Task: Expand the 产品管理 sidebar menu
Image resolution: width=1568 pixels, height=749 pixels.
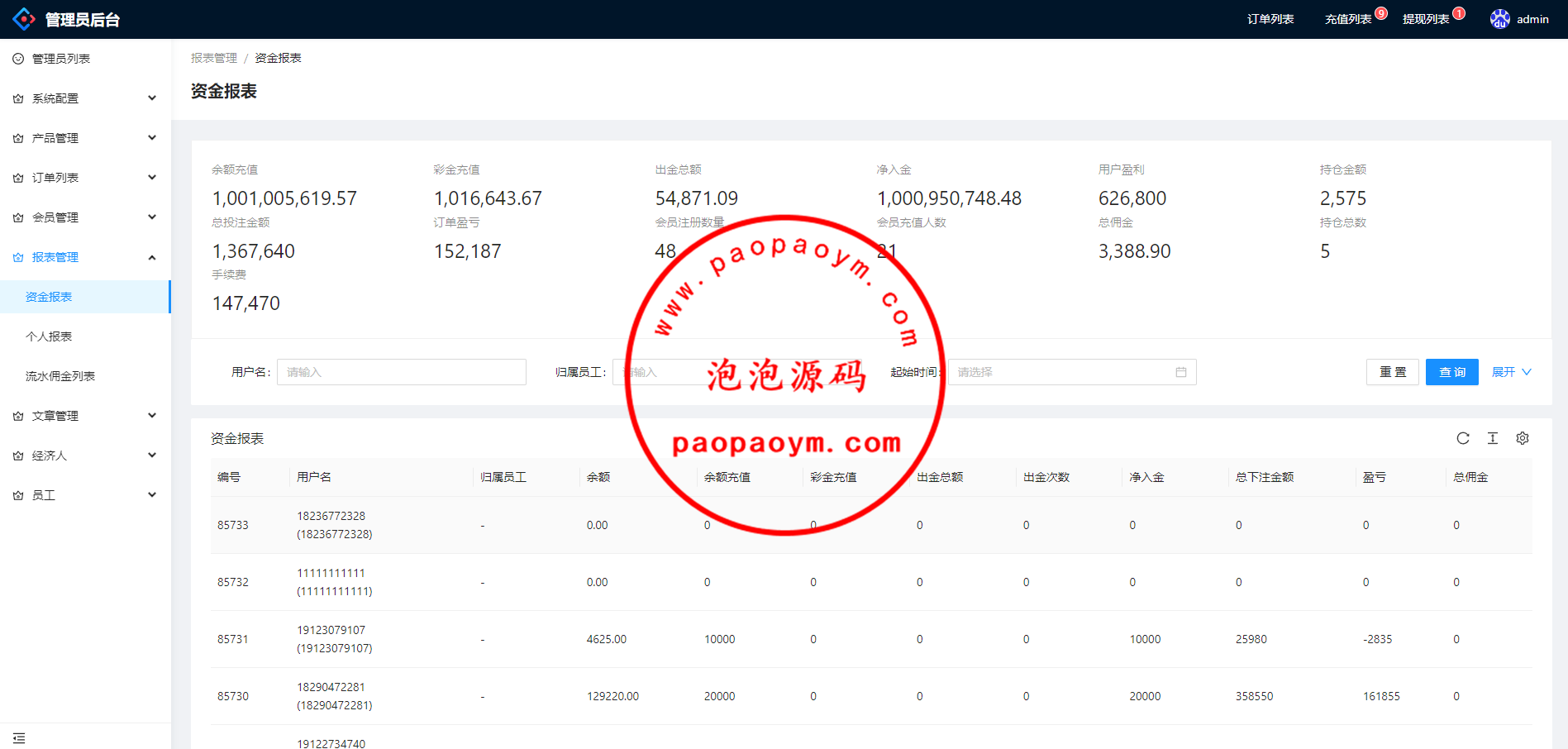Action: (85, 138)
